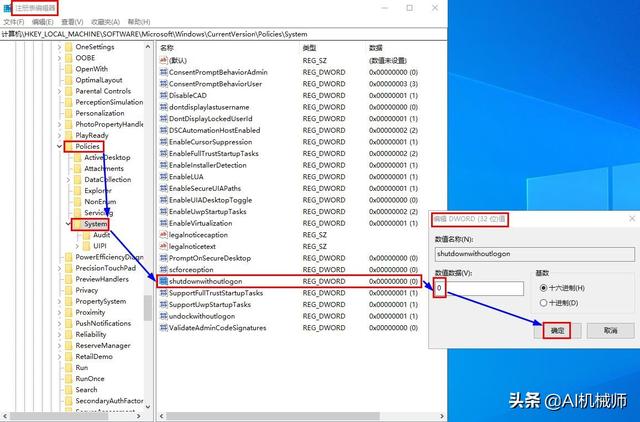
Task: Click the EnableUwpStartupTasks value icon
Action: click(164, 212)
